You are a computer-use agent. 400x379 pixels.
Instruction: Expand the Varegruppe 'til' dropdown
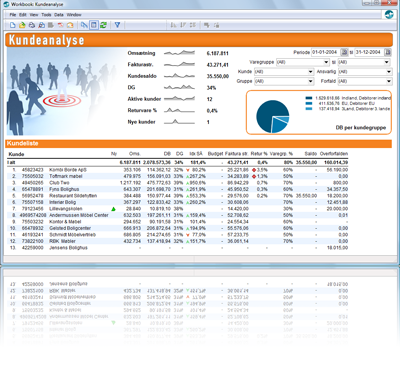click(x=386, y=62)
